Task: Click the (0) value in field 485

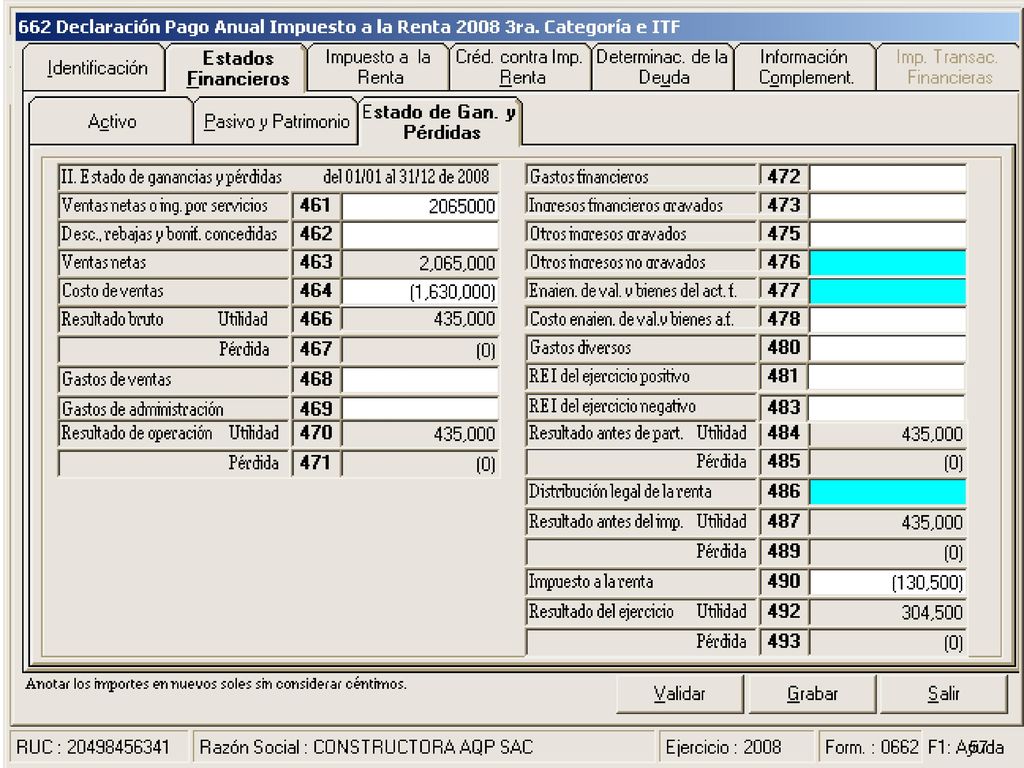Action: click(x=953, y=463)
